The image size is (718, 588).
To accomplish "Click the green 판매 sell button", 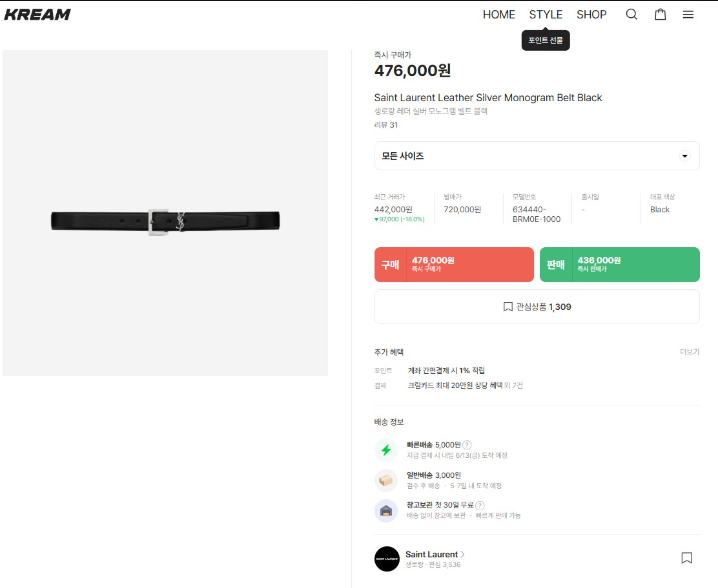I will point(619,265).
